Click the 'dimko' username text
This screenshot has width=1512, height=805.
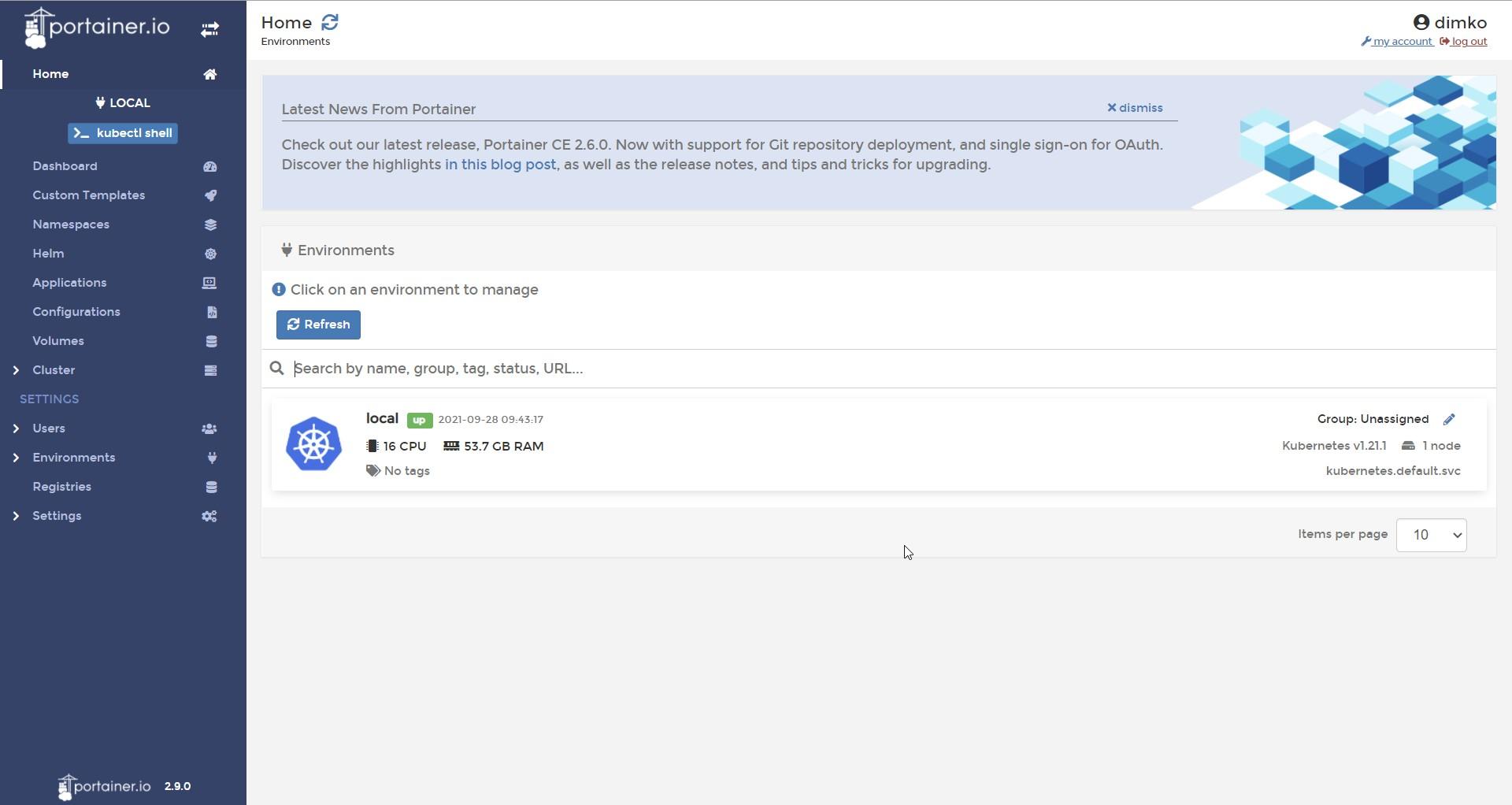[1461, 23]
